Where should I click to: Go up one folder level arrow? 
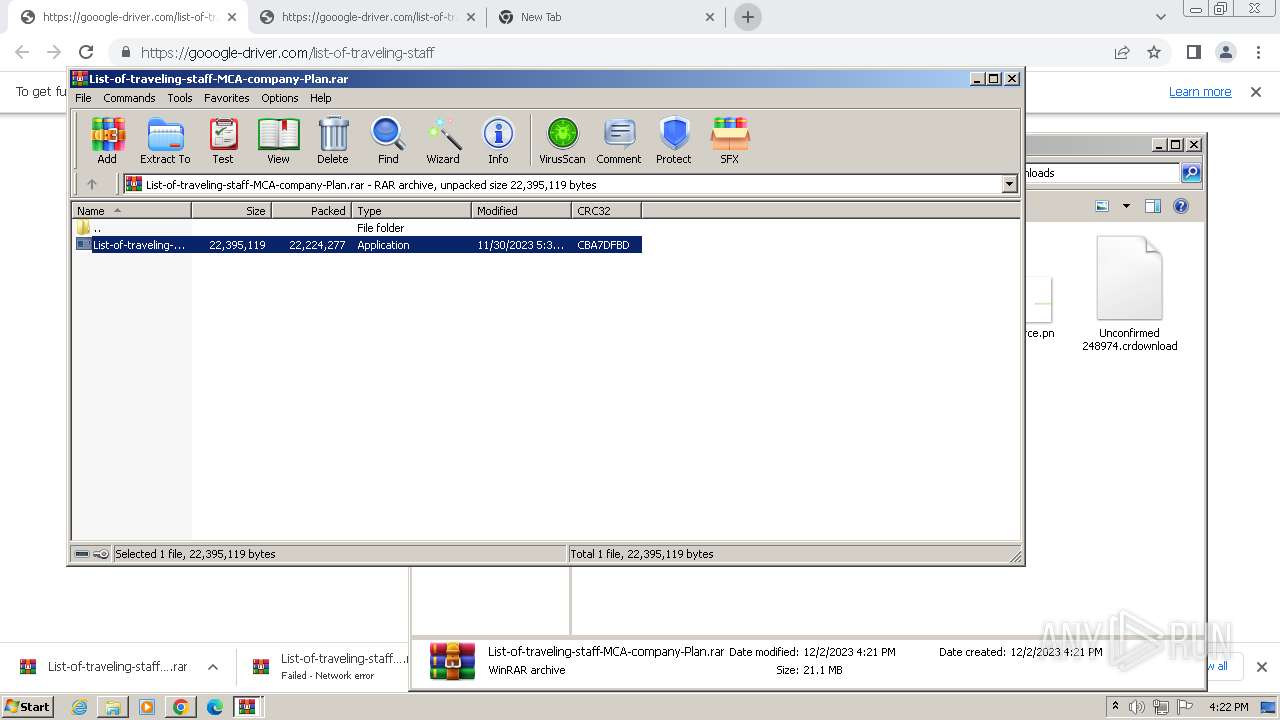coord(92,184)
